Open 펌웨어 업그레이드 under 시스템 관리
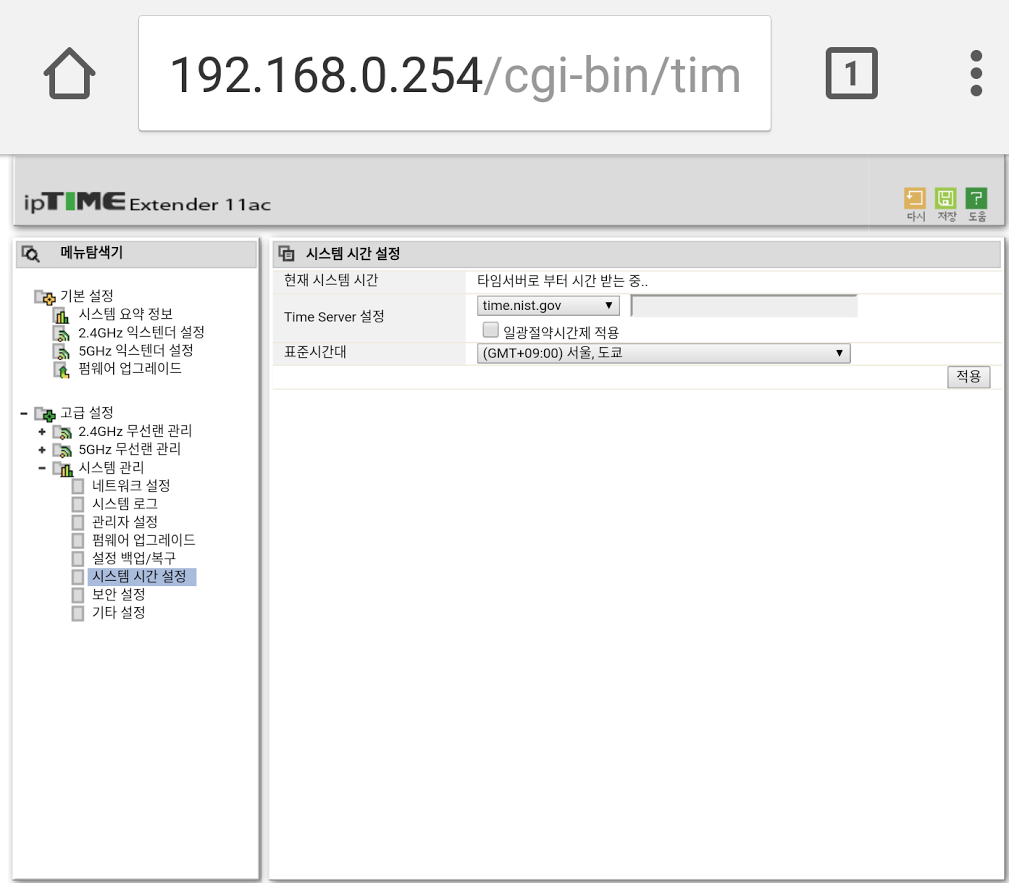The height and width of the screenshot is (883, 1009). [x=143, y=540]
